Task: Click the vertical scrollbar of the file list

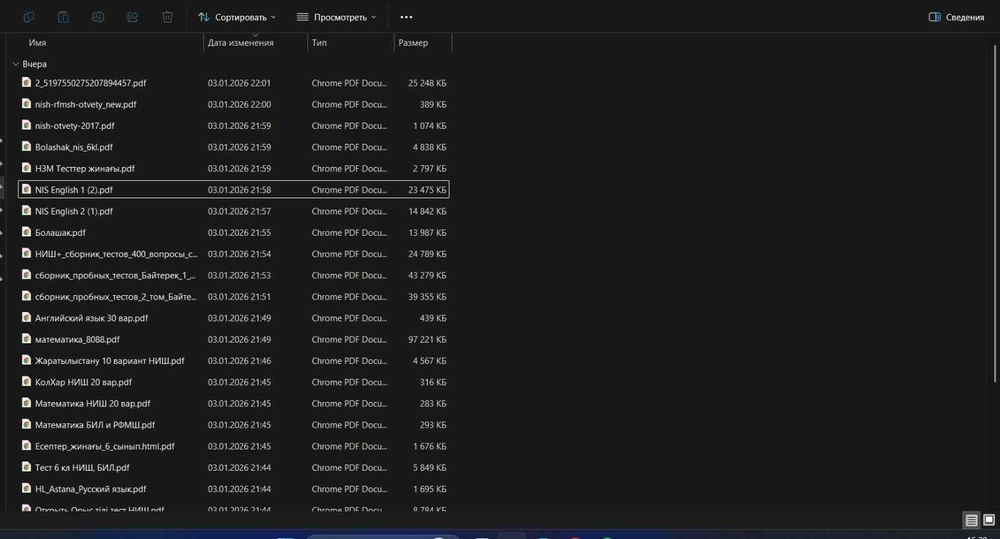Action: tap(996, 214)
